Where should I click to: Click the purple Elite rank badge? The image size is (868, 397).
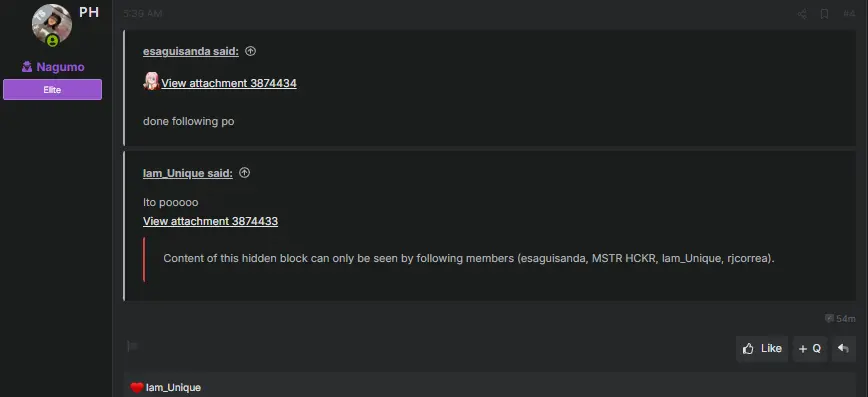pyautogui.click(x=53, y=90)
